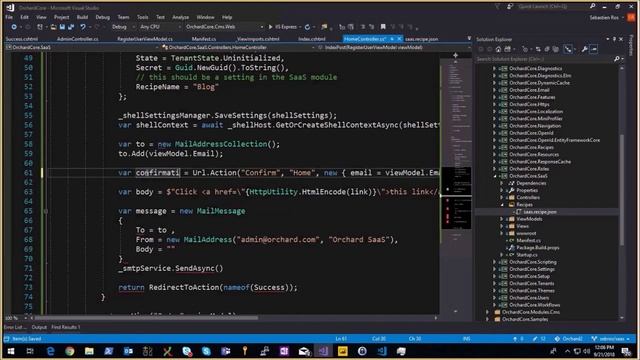640x360 pixels.
Task: Open Outlook from the taskbar
Action: tap(128, 351)
